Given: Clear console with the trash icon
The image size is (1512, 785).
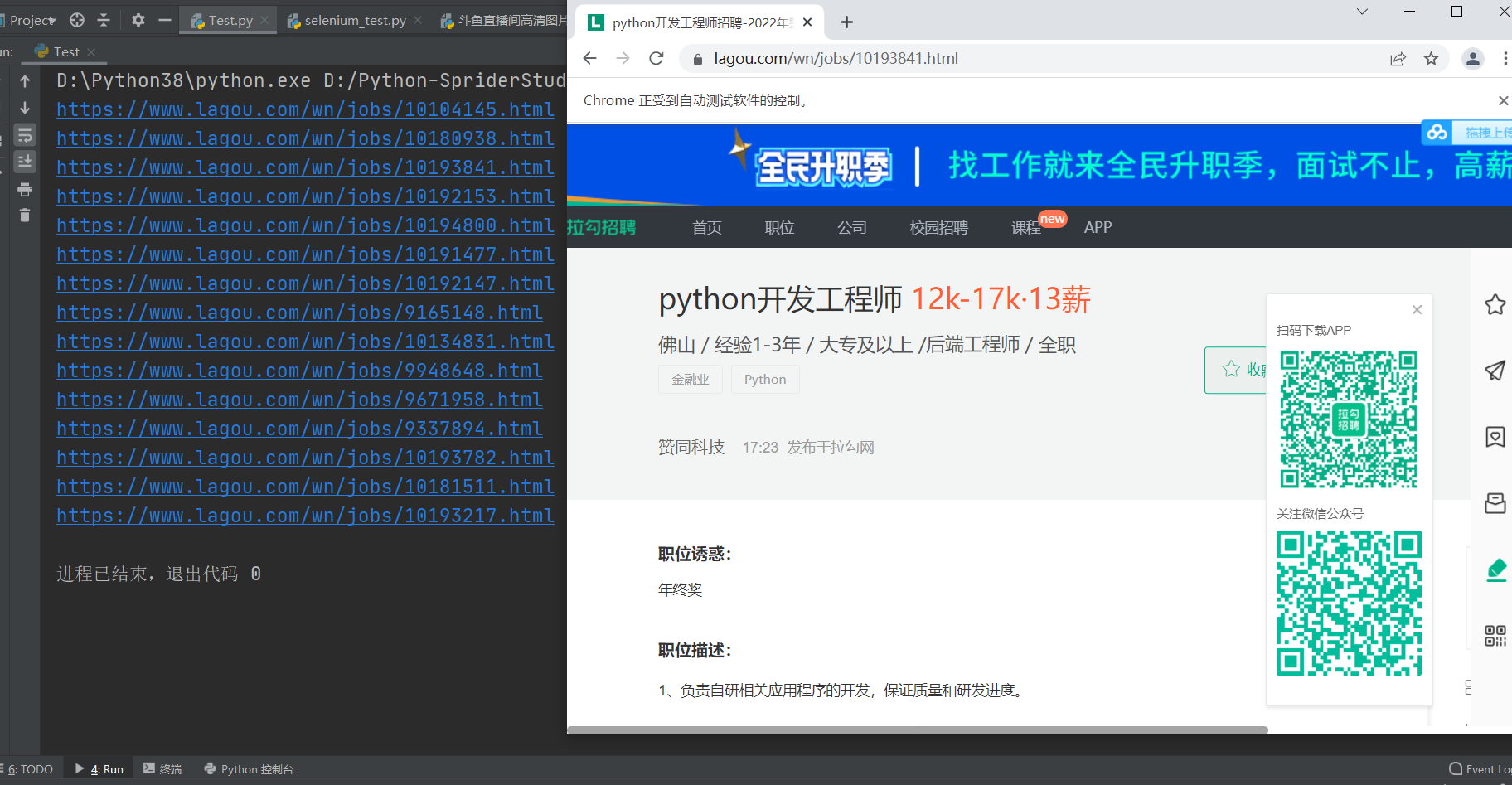Looking at the screenshot, I should 25,216.
